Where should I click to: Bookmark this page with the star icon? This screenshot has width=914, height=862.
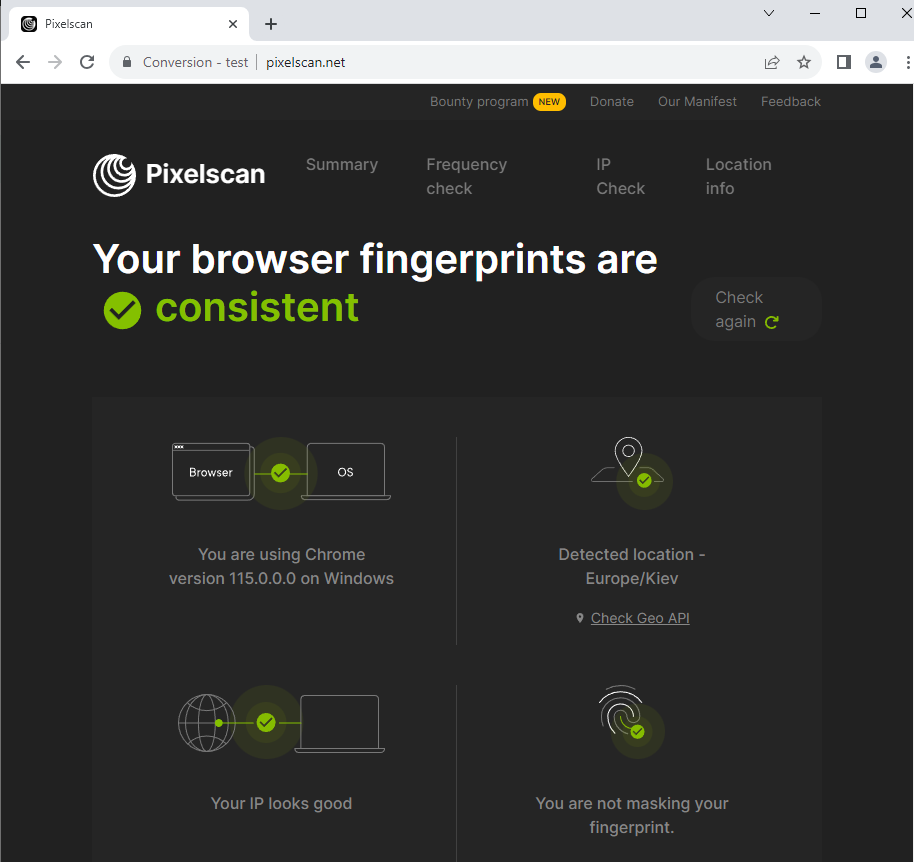click(x=804, y=62)
